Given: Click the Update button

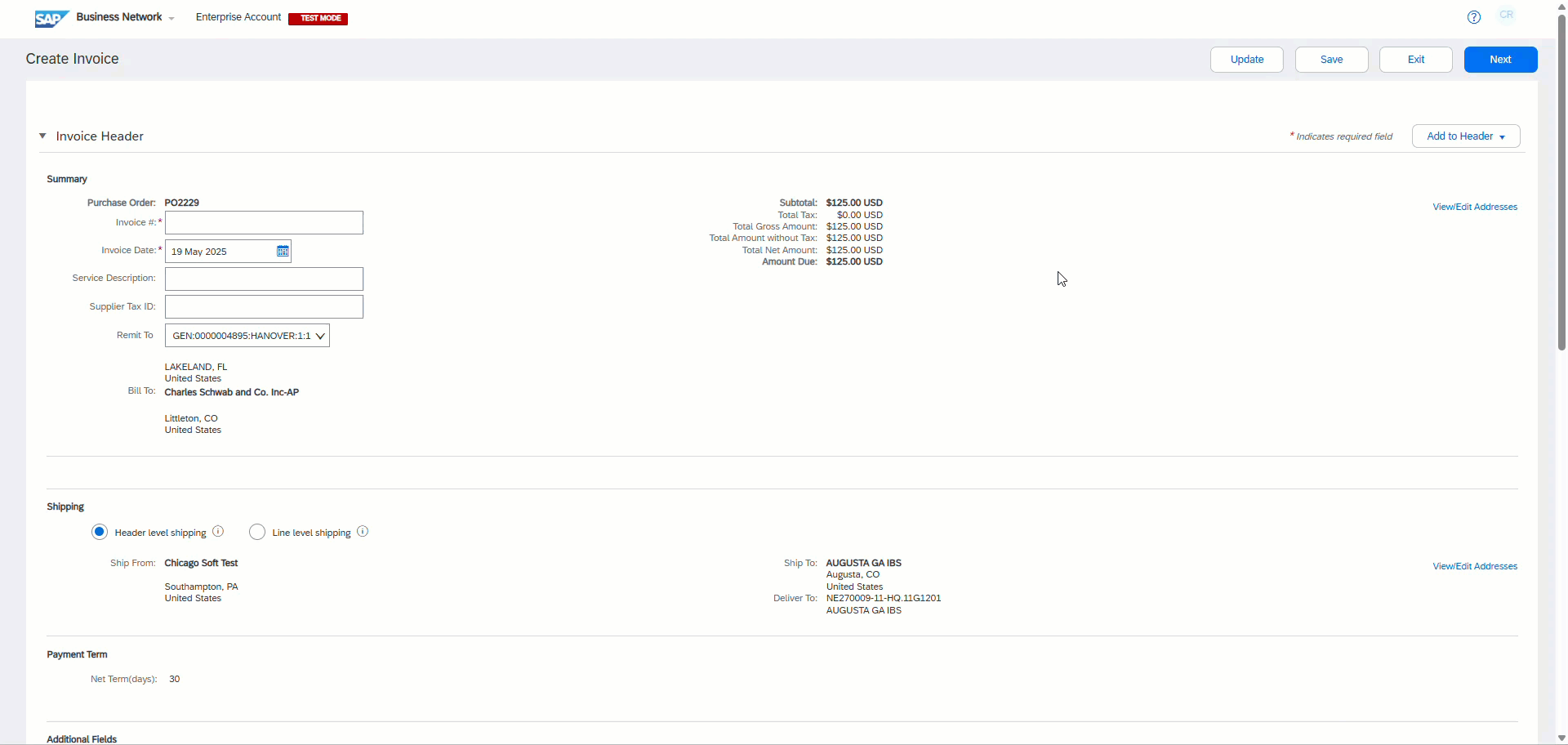Looking at the screenshot, I should click(1246, 60).
